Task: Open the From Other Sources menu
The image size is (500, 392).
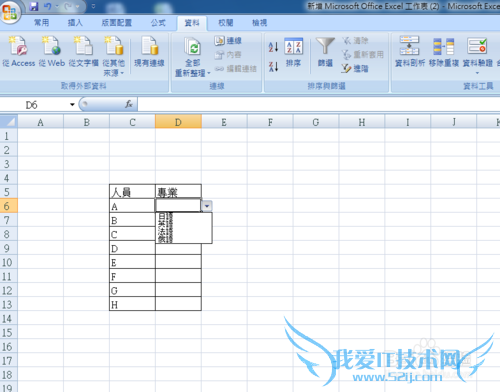Action: (x=113, y=56)
